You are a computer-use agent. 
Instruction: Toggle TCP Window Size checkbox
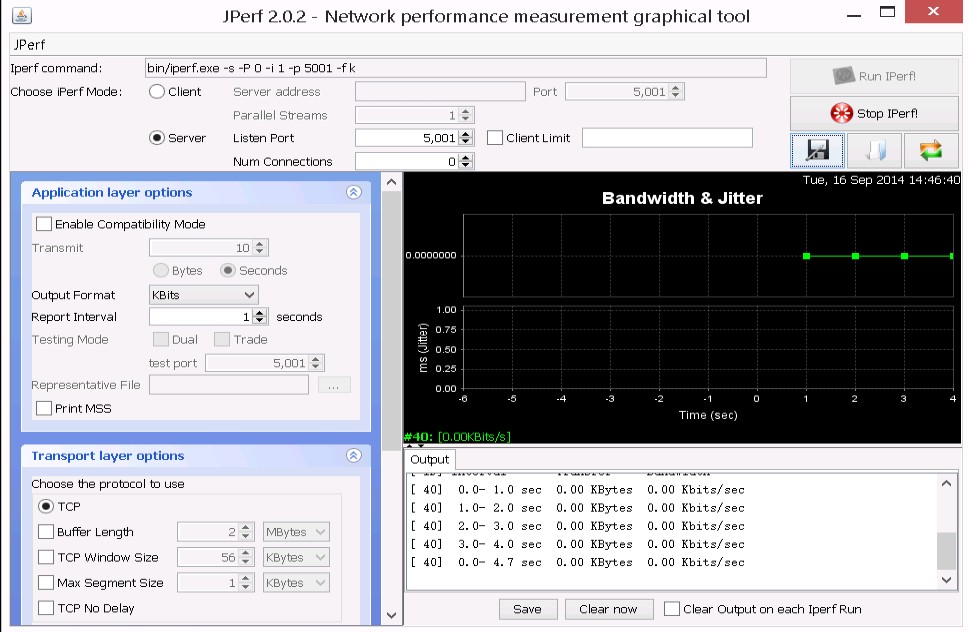46,557
